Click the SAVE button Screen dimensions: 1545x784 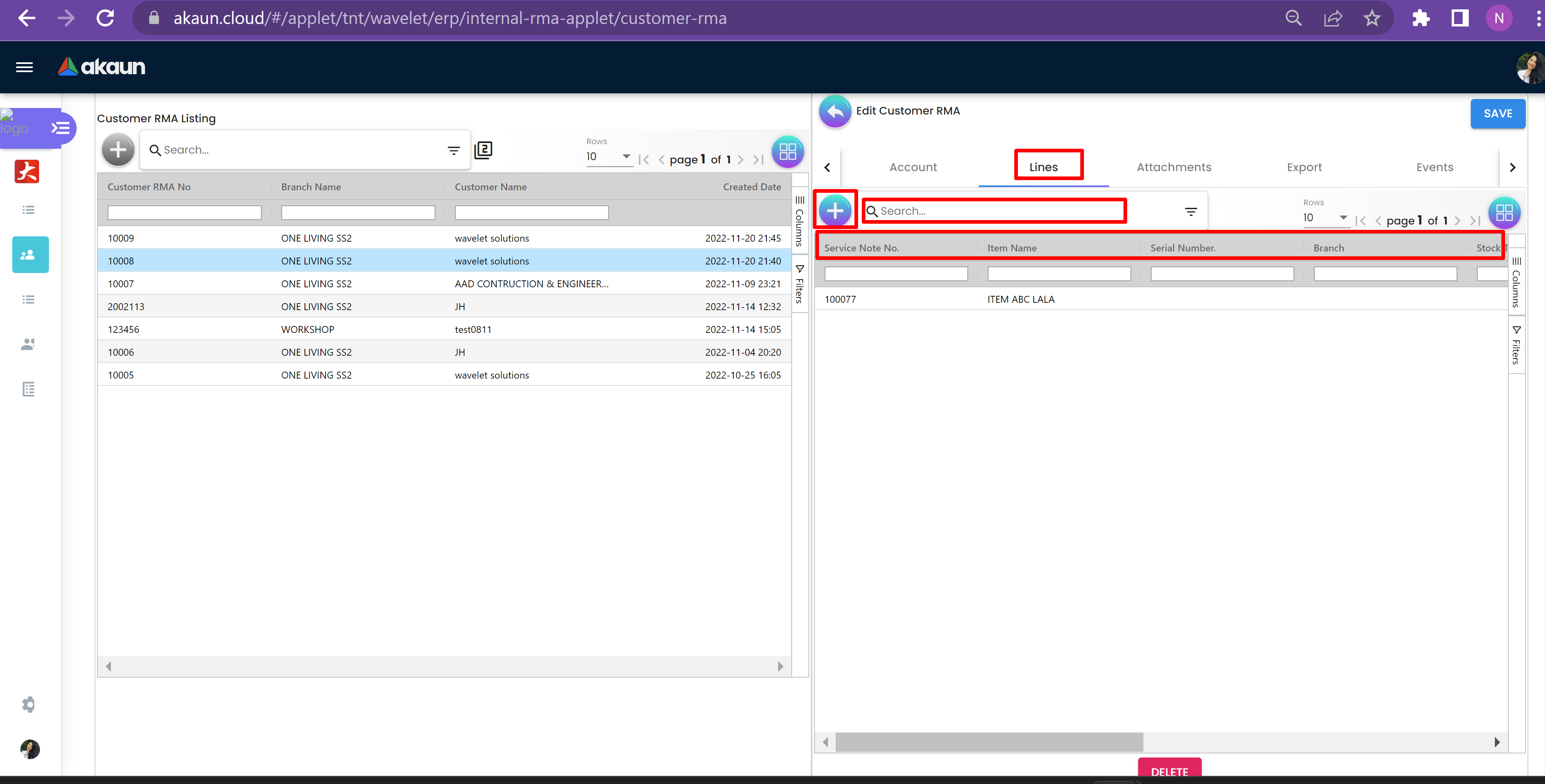[1497, 113]
